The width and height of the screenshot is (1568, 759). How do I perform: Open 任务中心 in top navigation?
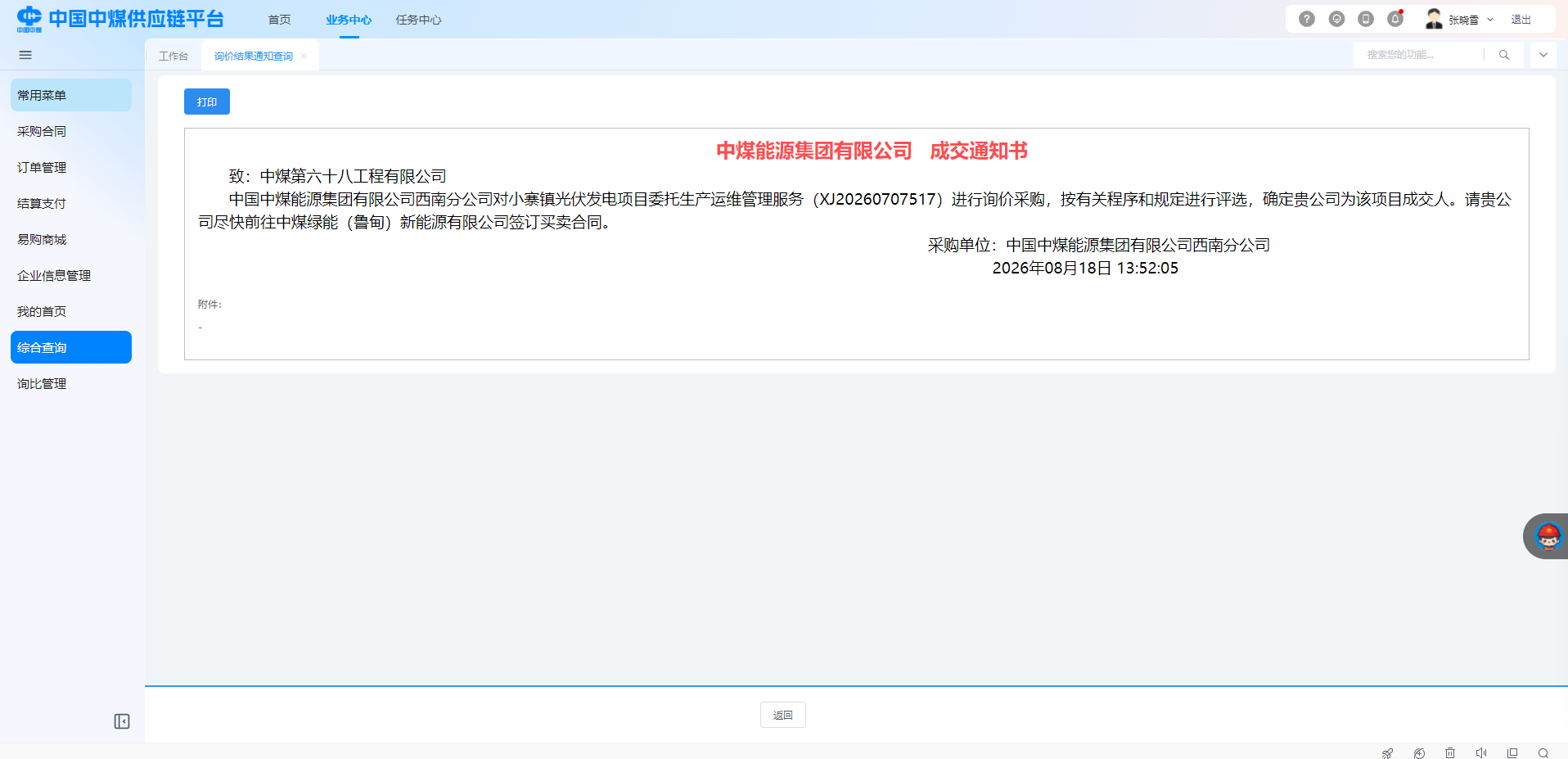[418, 20]
